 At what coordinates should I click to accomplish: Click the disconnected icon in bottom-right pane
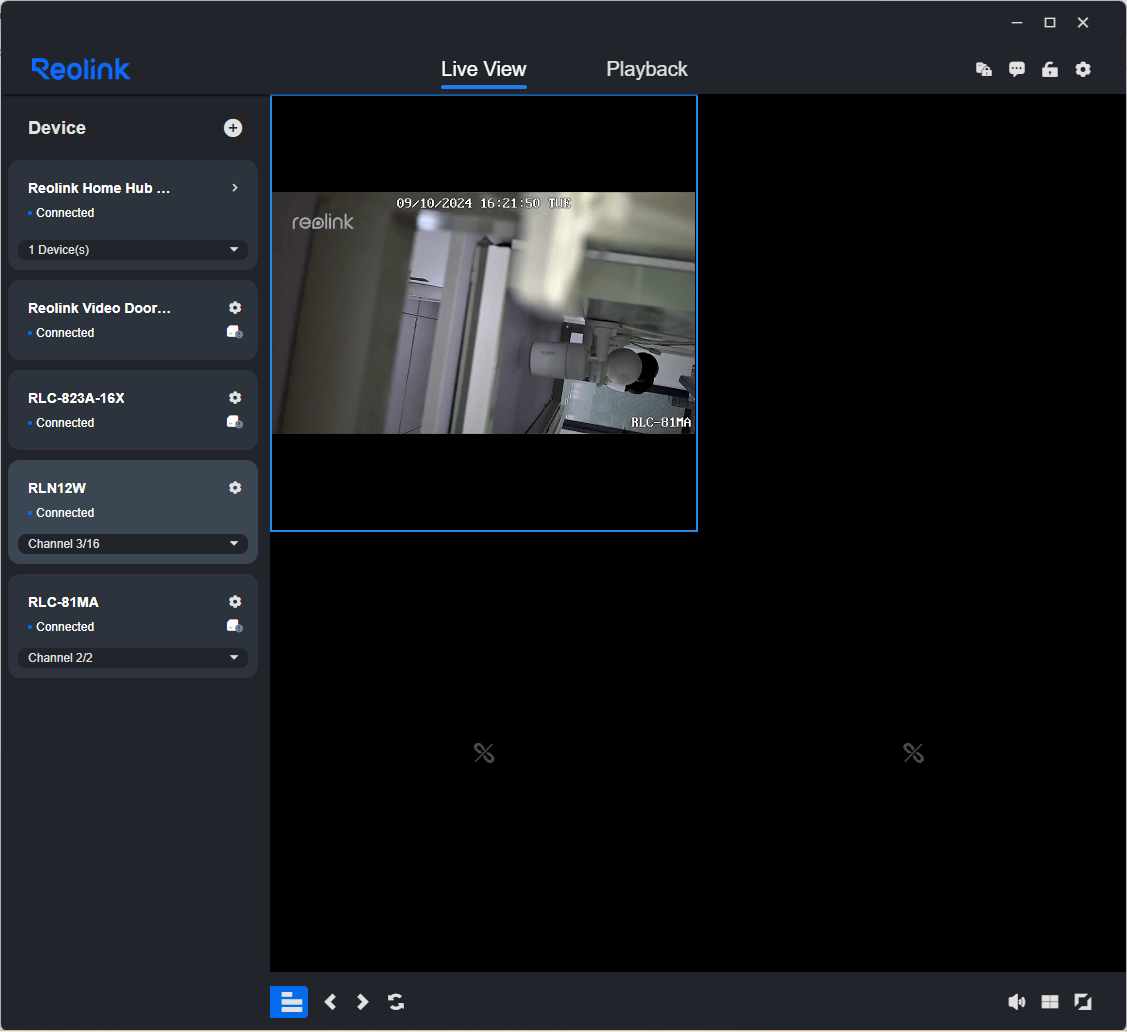[913, 752]
